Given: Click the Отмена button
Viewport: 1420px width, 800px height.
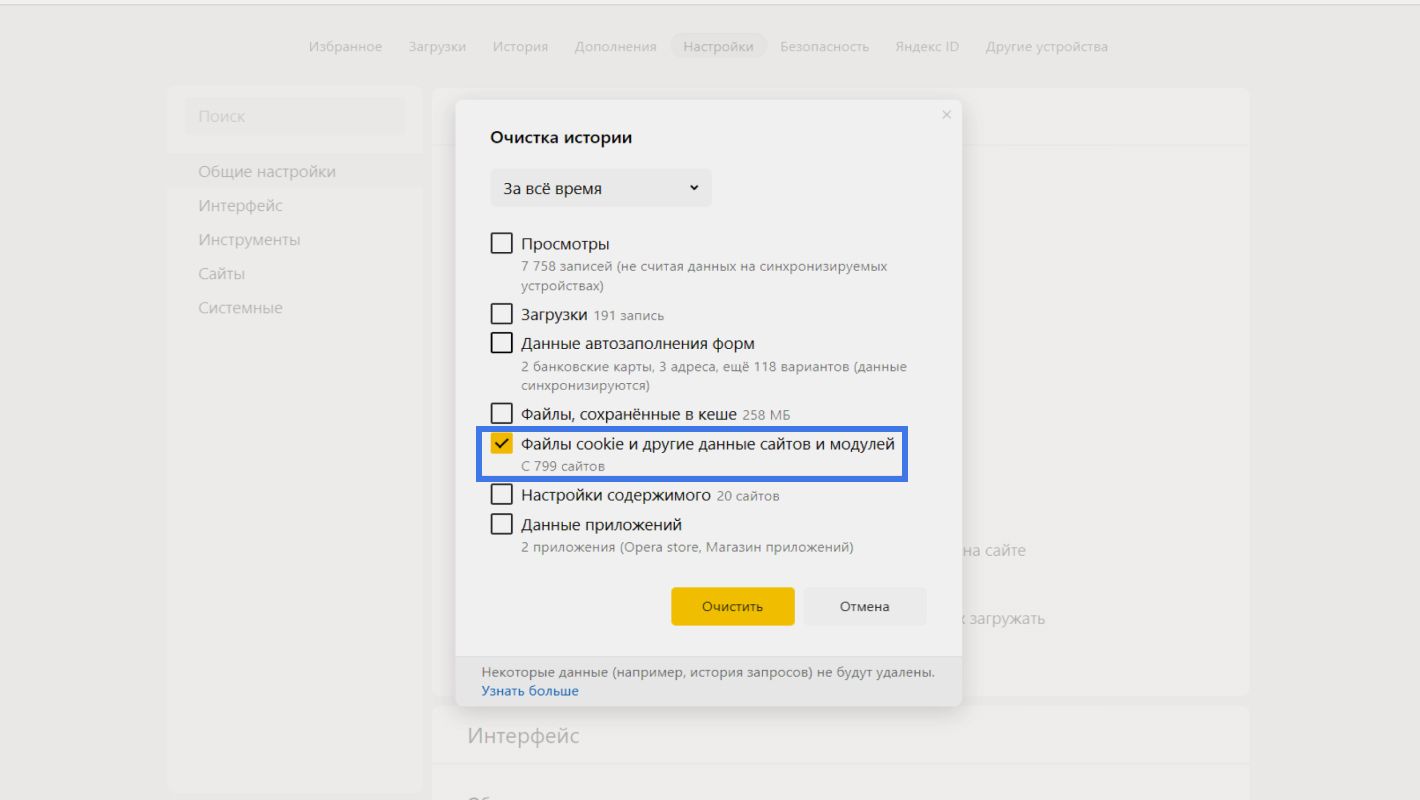Looking at the screenshot, I should tap(864, 606).
